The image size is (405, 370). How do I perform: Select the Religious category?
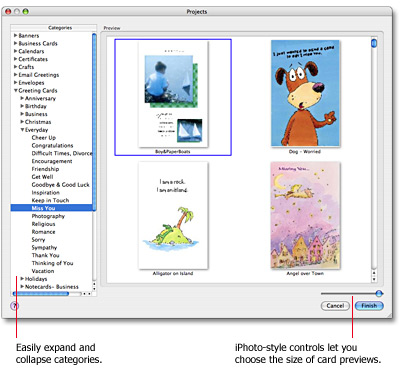(43, 224)
